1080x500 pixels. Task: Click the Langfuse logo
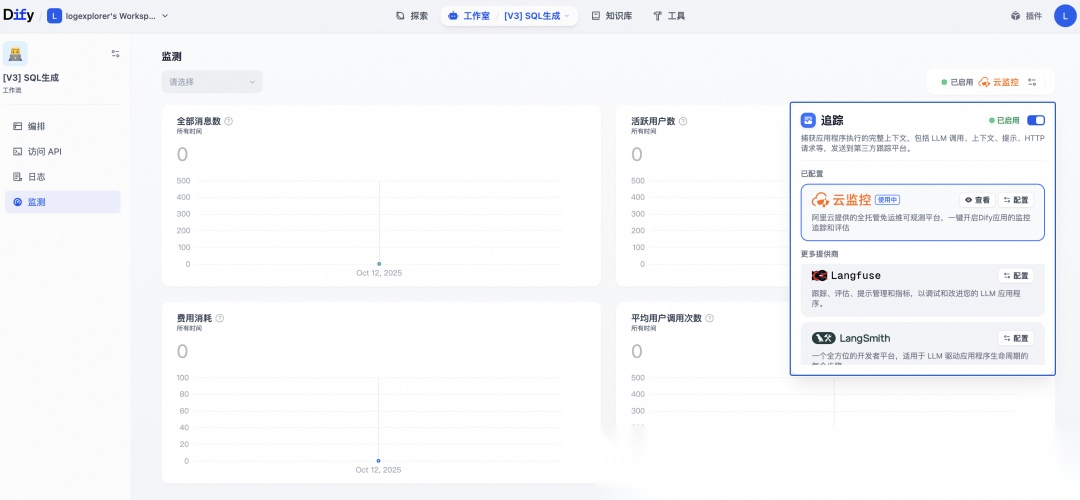[x=846, y=275]
